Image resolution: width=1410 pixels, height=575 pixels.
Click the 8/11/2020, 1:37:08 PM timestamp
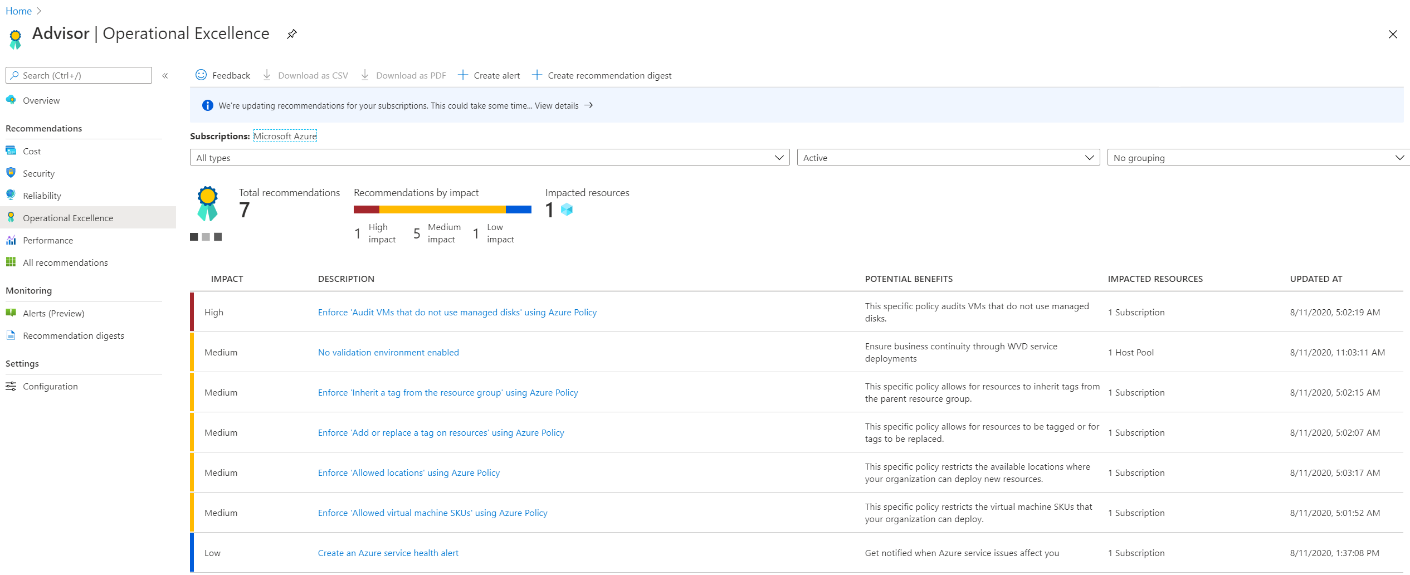[1335, 552]
